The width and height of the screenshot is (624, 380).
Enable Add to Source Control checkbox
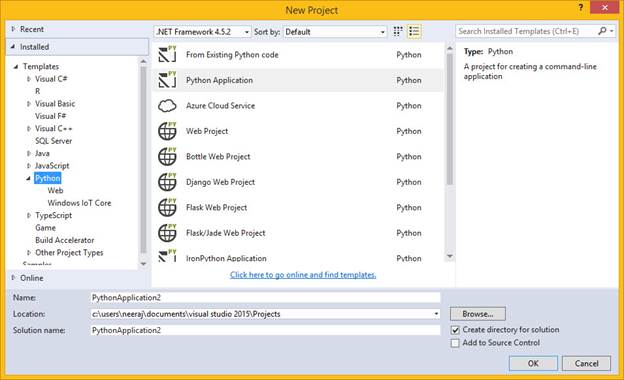pos(455,343)
